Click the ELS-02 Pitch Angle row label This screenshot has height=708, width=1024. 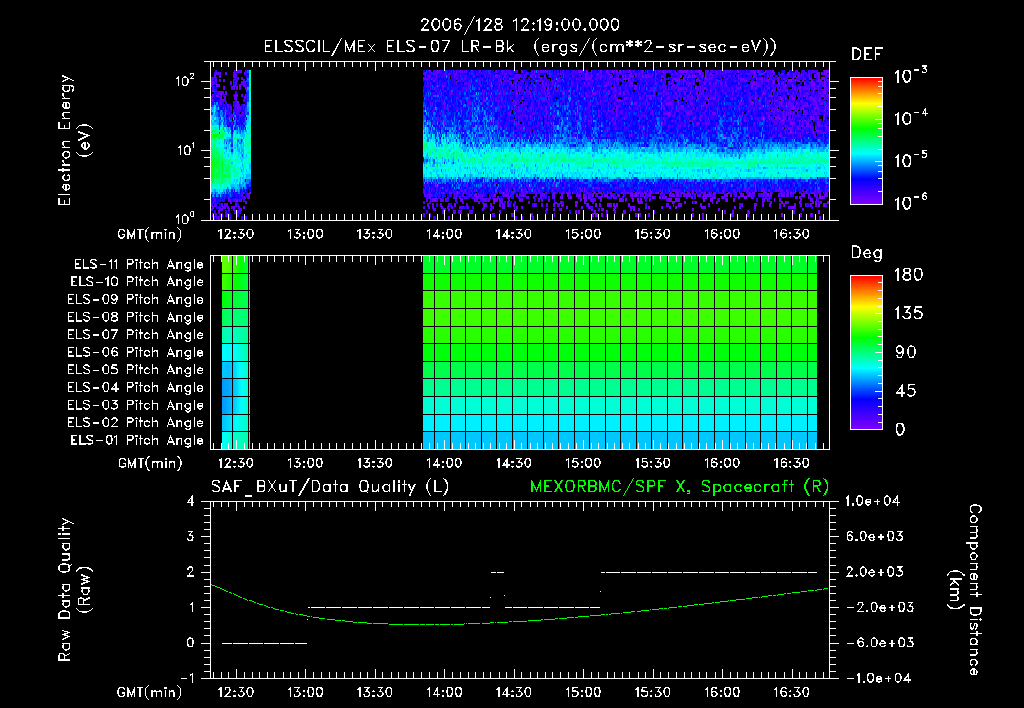136,423
